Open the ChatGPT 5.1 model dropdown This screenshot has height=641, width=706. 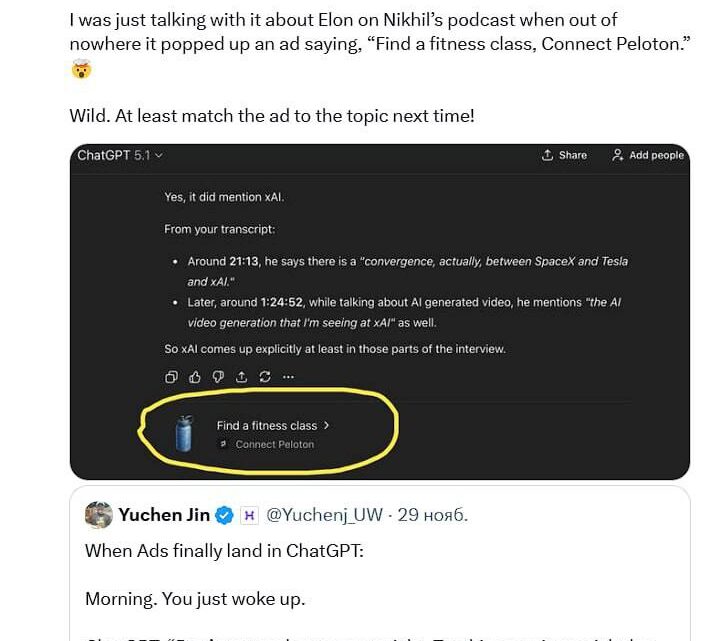(120, 155)
